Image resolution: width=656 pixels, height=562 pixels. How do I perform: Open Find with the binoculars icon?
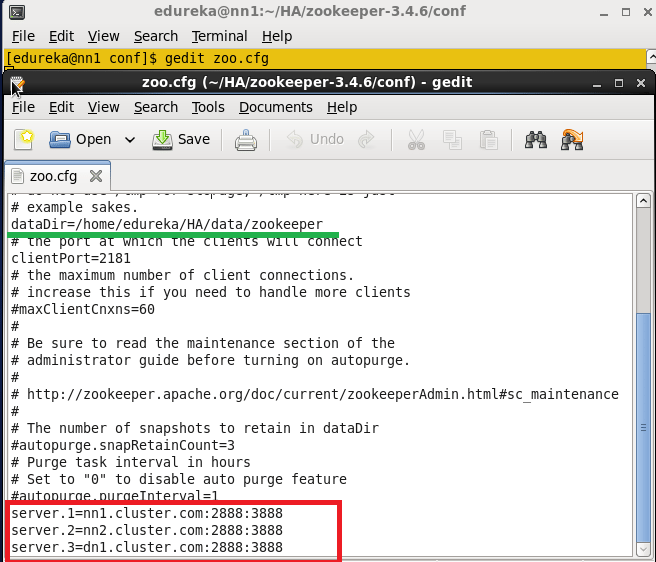pos(536,139)
